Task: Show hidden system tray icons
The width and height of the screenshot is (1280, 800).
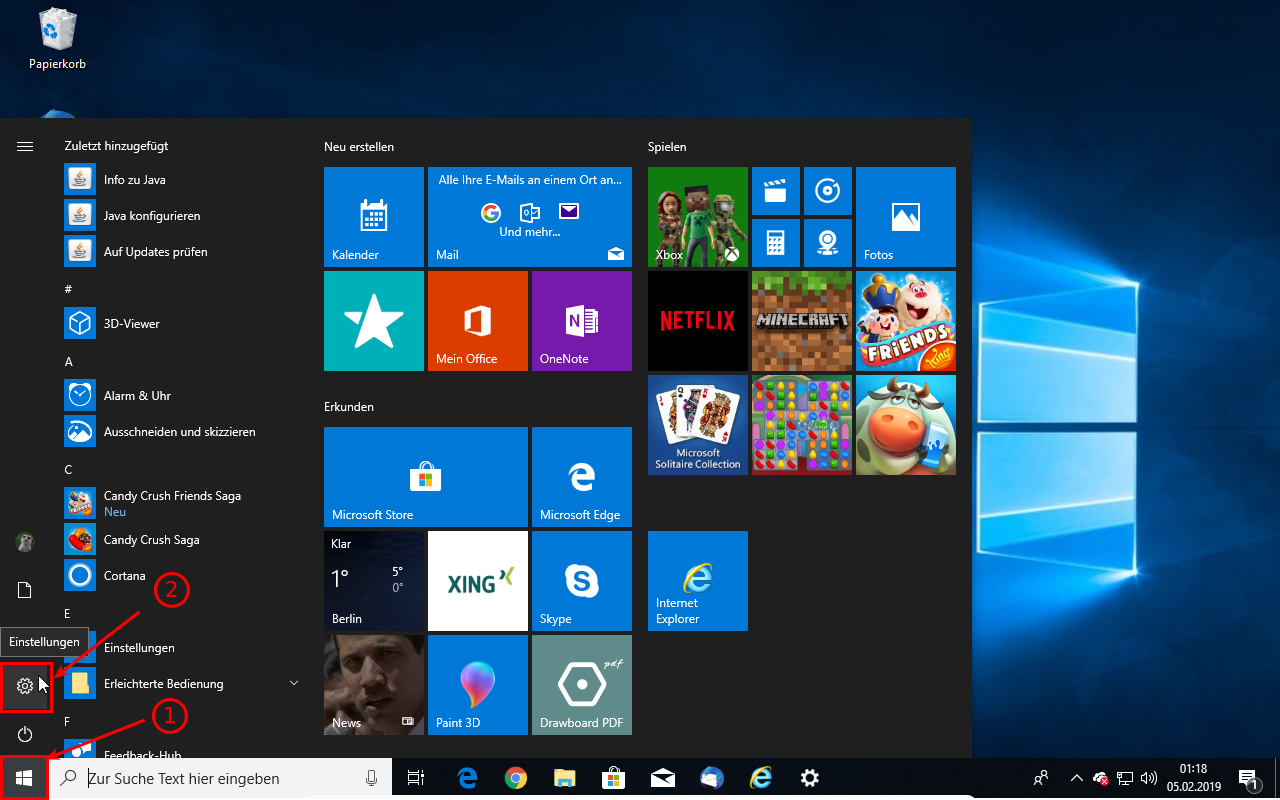Action: click(x=1076, y=778)
